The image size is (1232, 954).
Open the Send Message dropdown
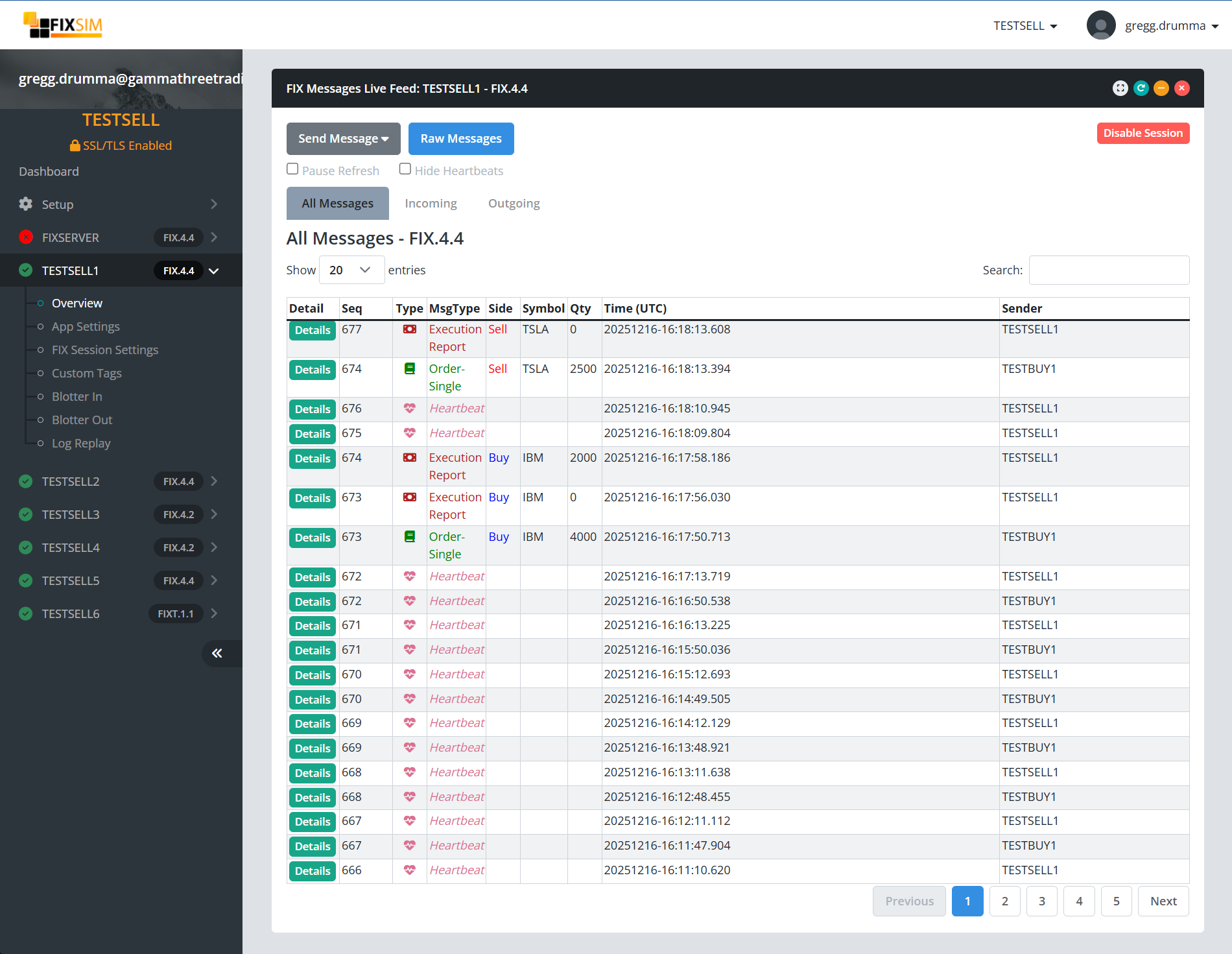(343, 139)
